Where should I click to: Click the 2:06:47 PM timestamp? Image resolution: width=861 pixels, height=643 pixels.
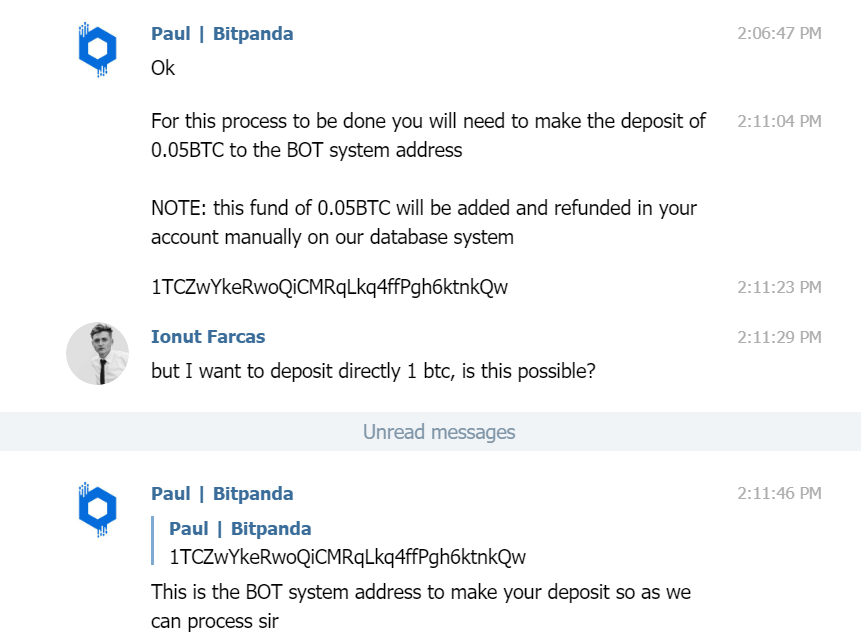779,33
